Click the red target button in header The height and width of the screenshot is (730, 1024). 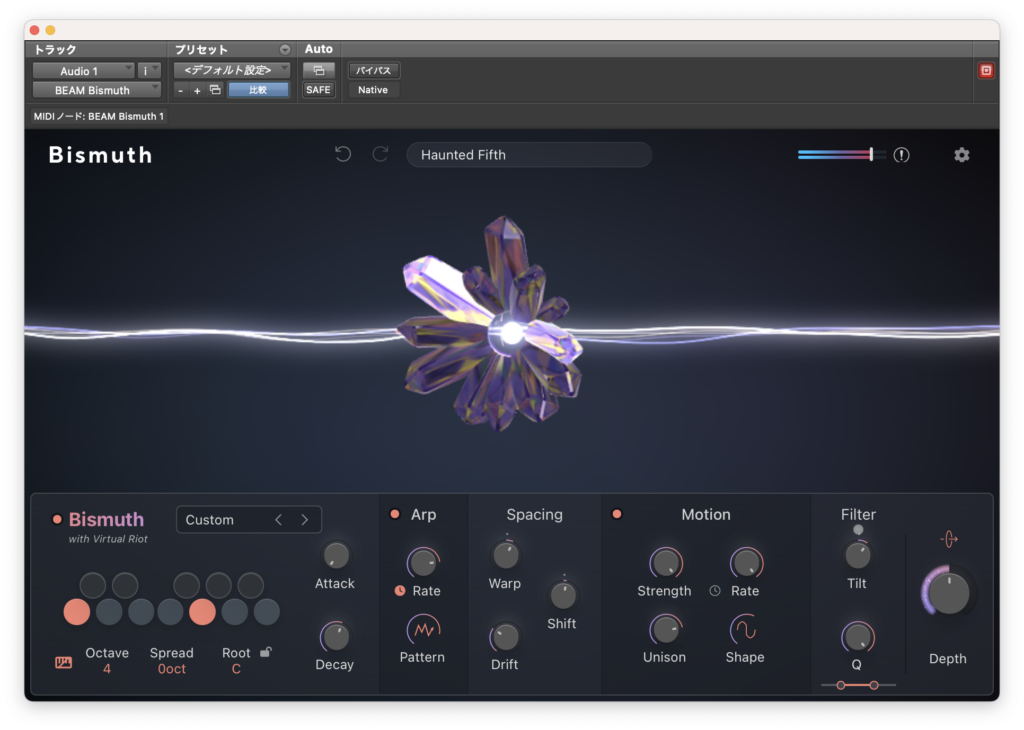point(986,71)
